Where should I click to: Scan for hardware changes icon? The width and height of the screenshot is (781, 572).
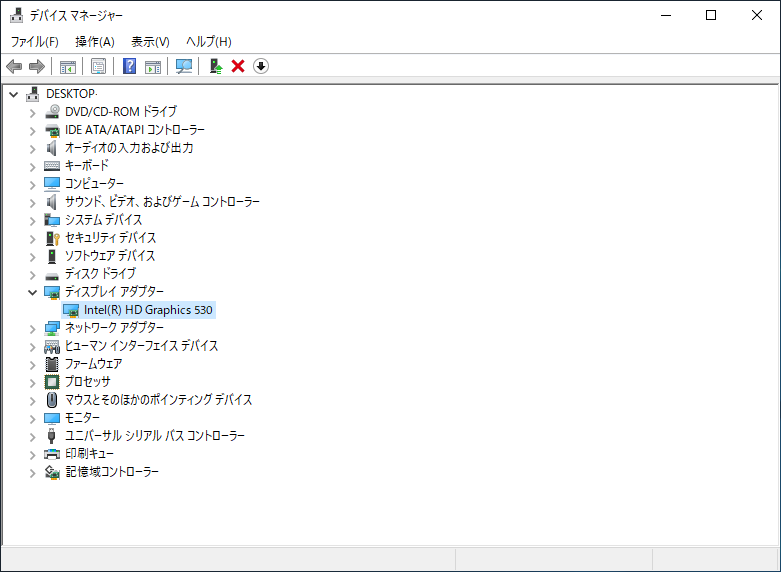click(x=183, y=66)
